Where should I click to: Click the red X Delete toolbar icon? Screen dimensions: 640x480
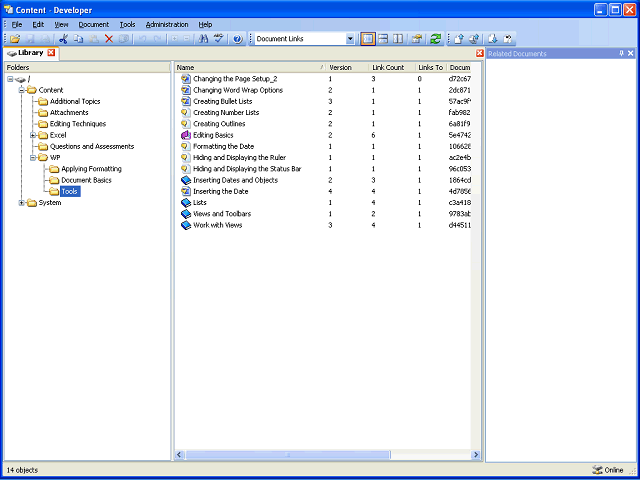109,39
